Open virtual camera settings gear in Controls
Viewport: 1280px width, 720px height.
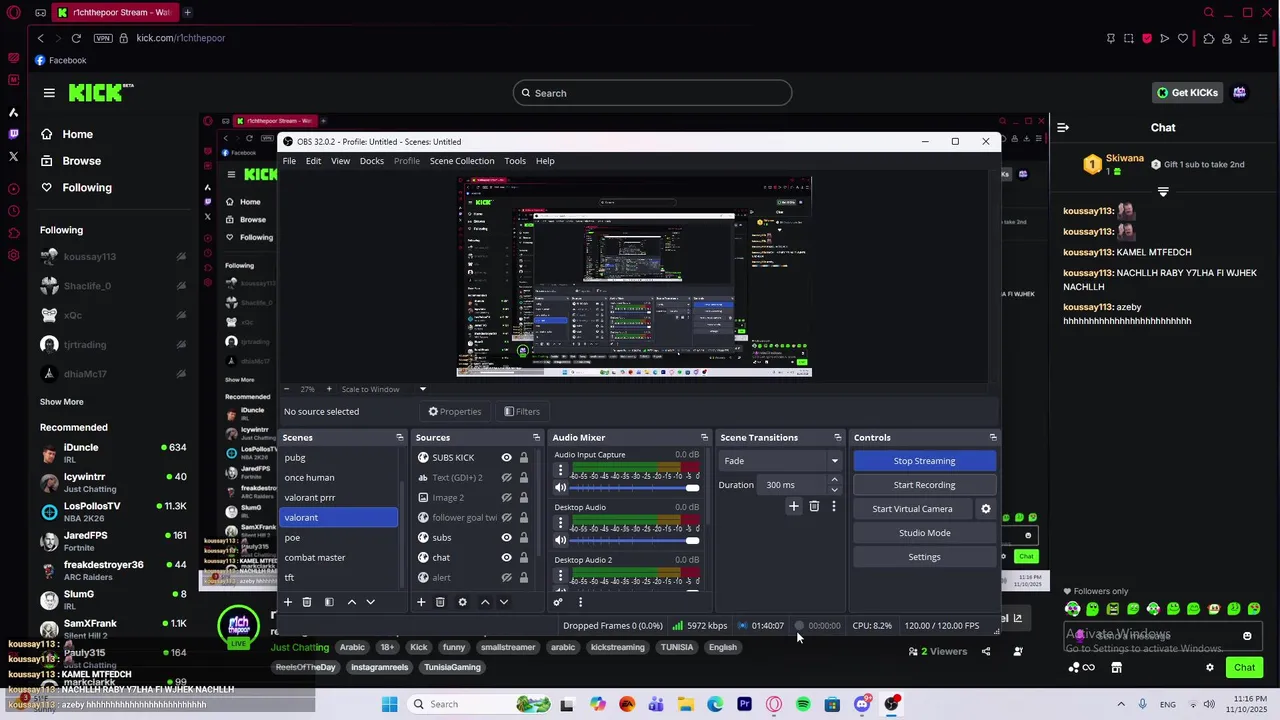pyautogui.click(x=986, y=508)
